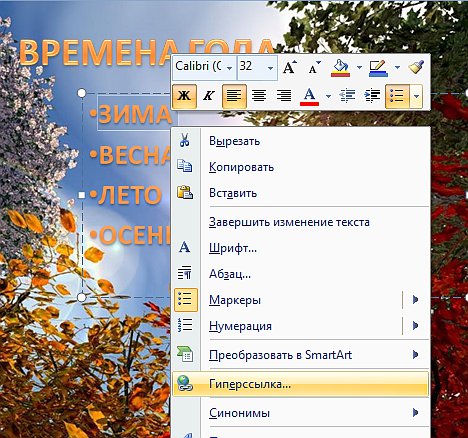The height and width of the screenshot is (438, 468).
Task: Apply shape outline with pen icon
Action: (x=378, y=68)
